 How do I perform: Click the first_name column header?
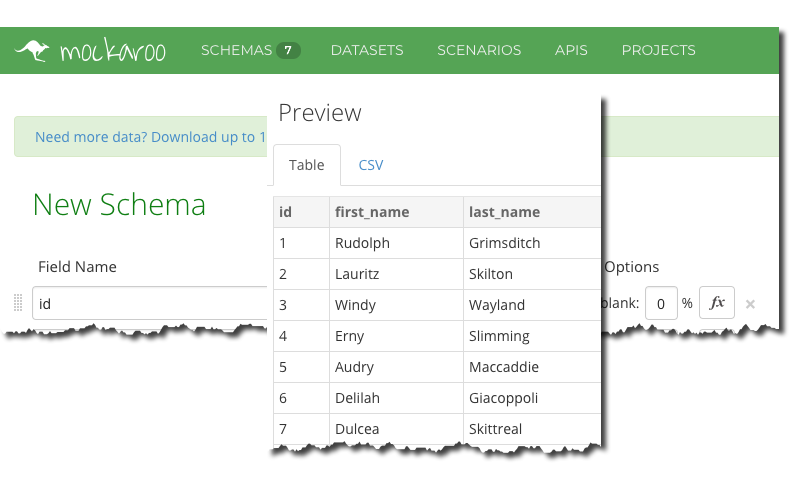tap(372, 212)
